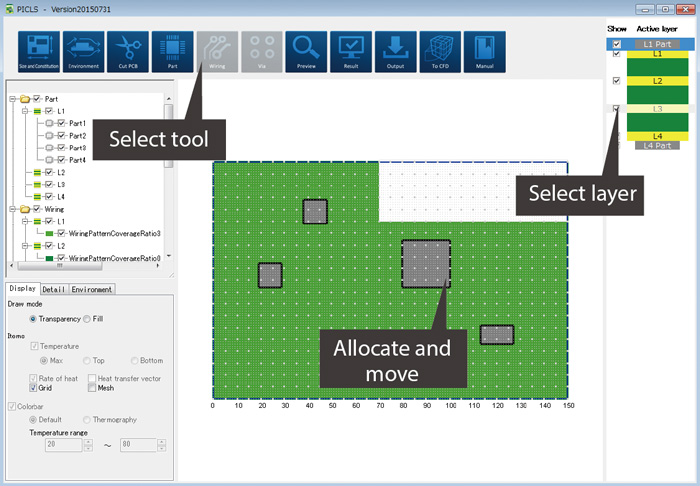This screenshot has height=486, width=700.
Task: Toggle the Part folder checkbox
Action: [x=37, y=99]
